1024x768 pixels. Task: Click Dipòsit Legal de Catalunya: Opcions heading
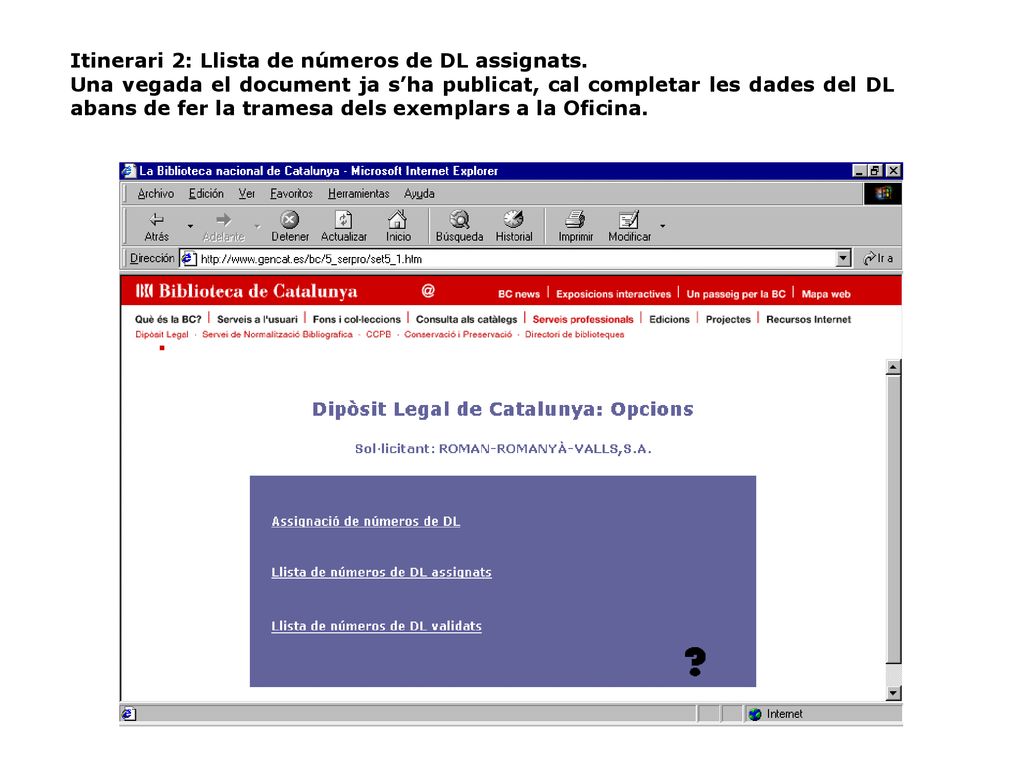point(502,409)
